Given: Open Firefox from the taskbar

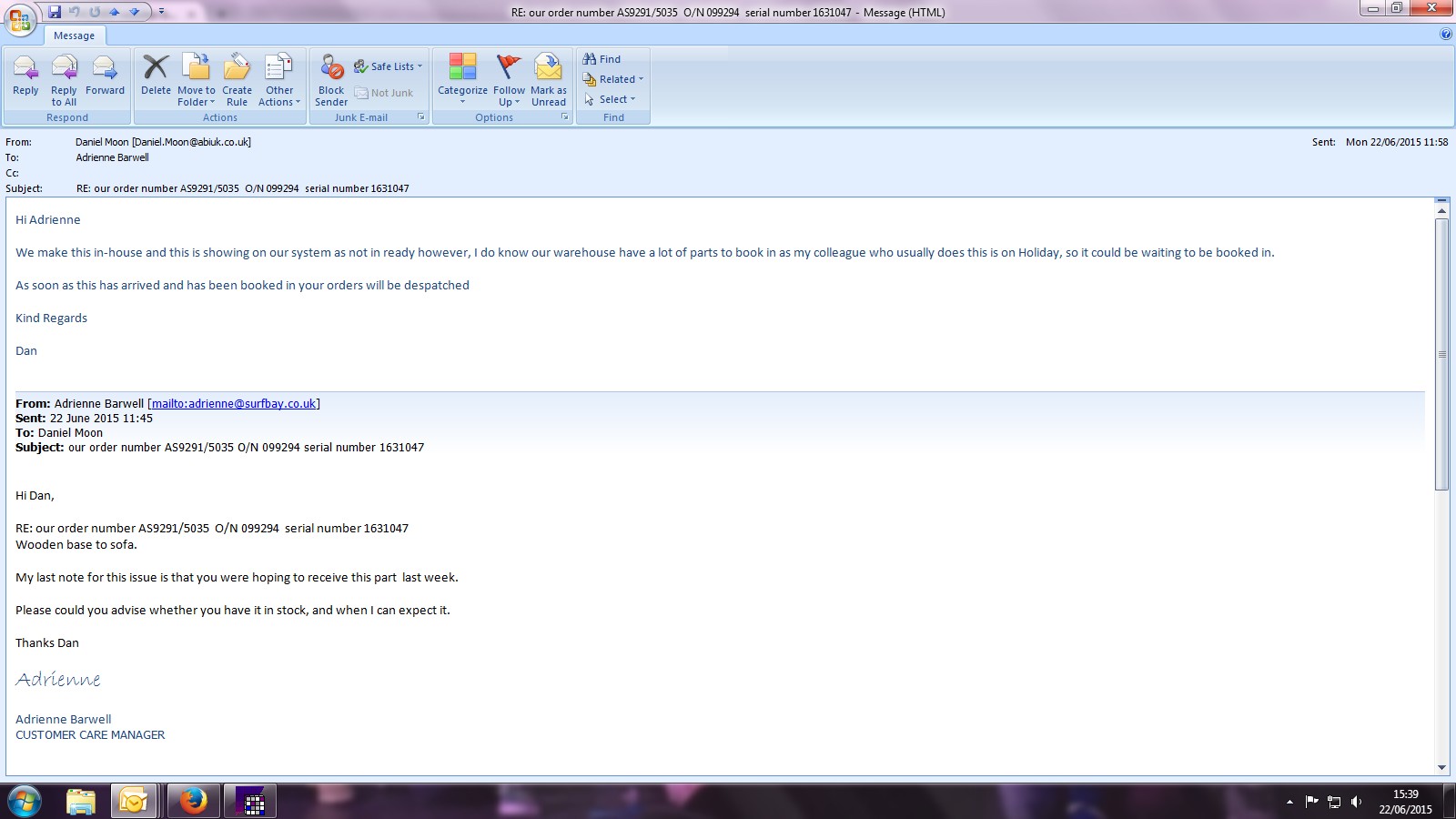Looking at the screenshot, I should click(193, 802).
